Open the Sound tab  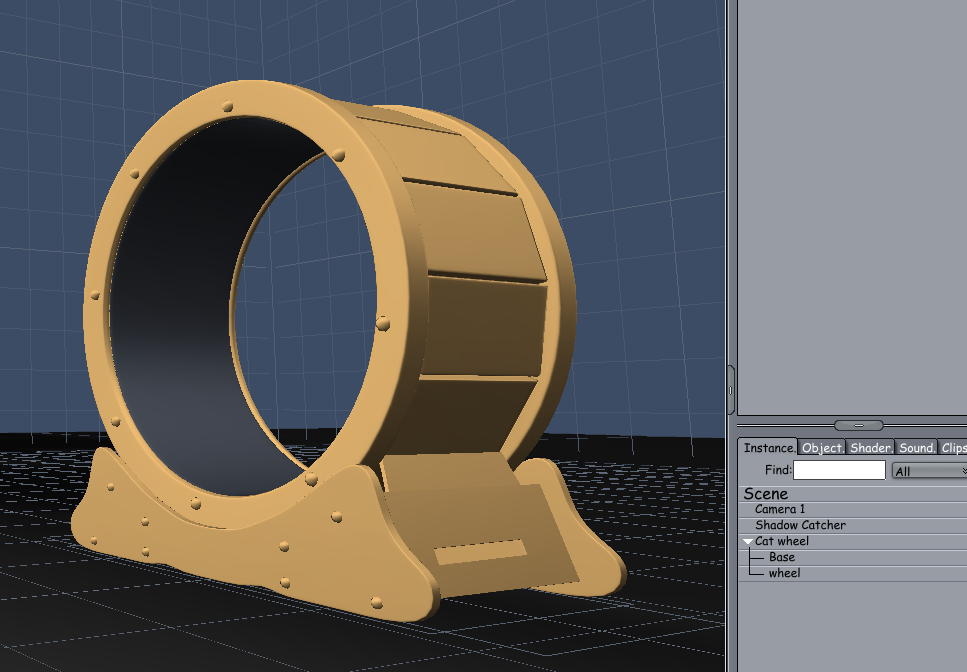(916, 448)
